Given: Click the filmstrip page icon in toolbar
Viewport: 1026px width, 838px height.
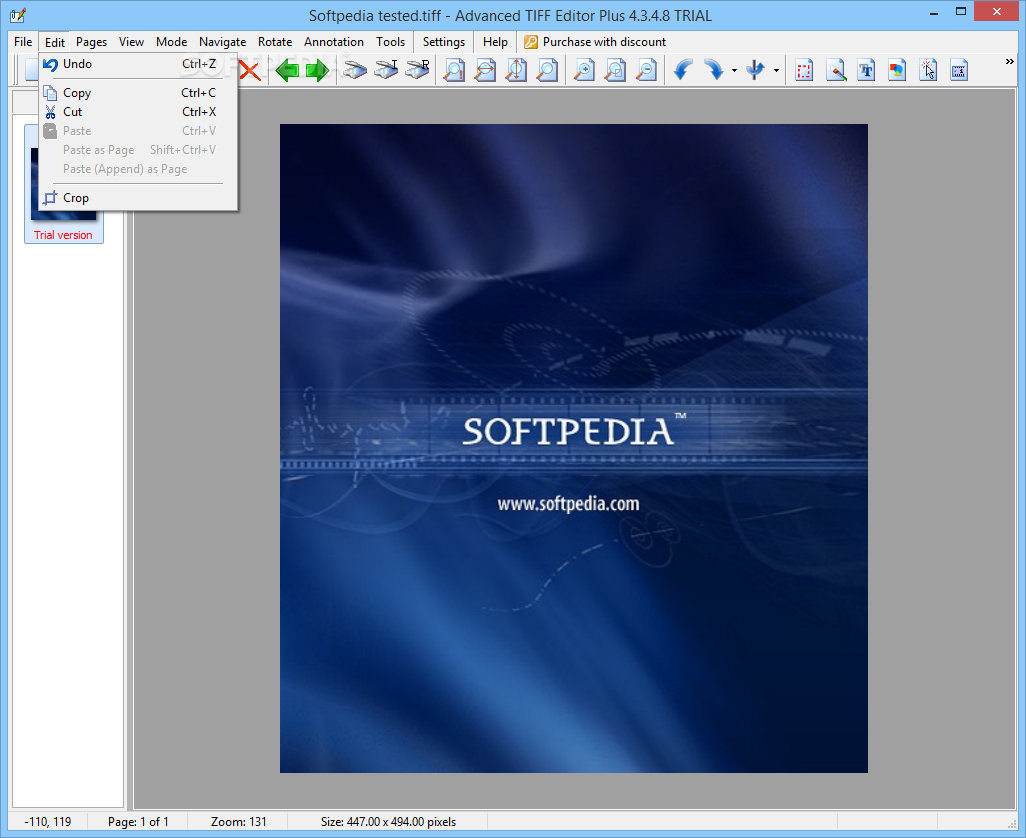Looking at the screenshot, I should pyautogui.click(x=959, y=70).
